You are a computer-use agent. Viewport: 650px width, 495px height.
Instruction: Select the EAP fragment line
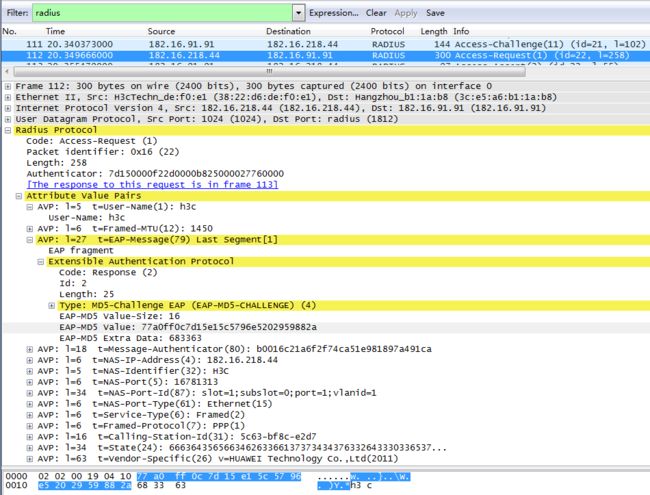[x=81, y=250]
